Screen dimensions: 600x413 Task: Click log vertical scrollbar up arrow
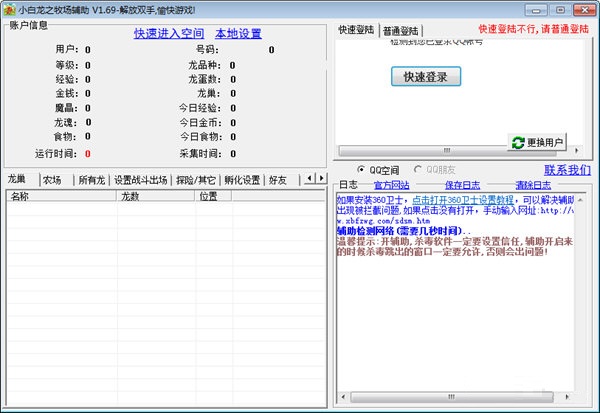point(580,200)
